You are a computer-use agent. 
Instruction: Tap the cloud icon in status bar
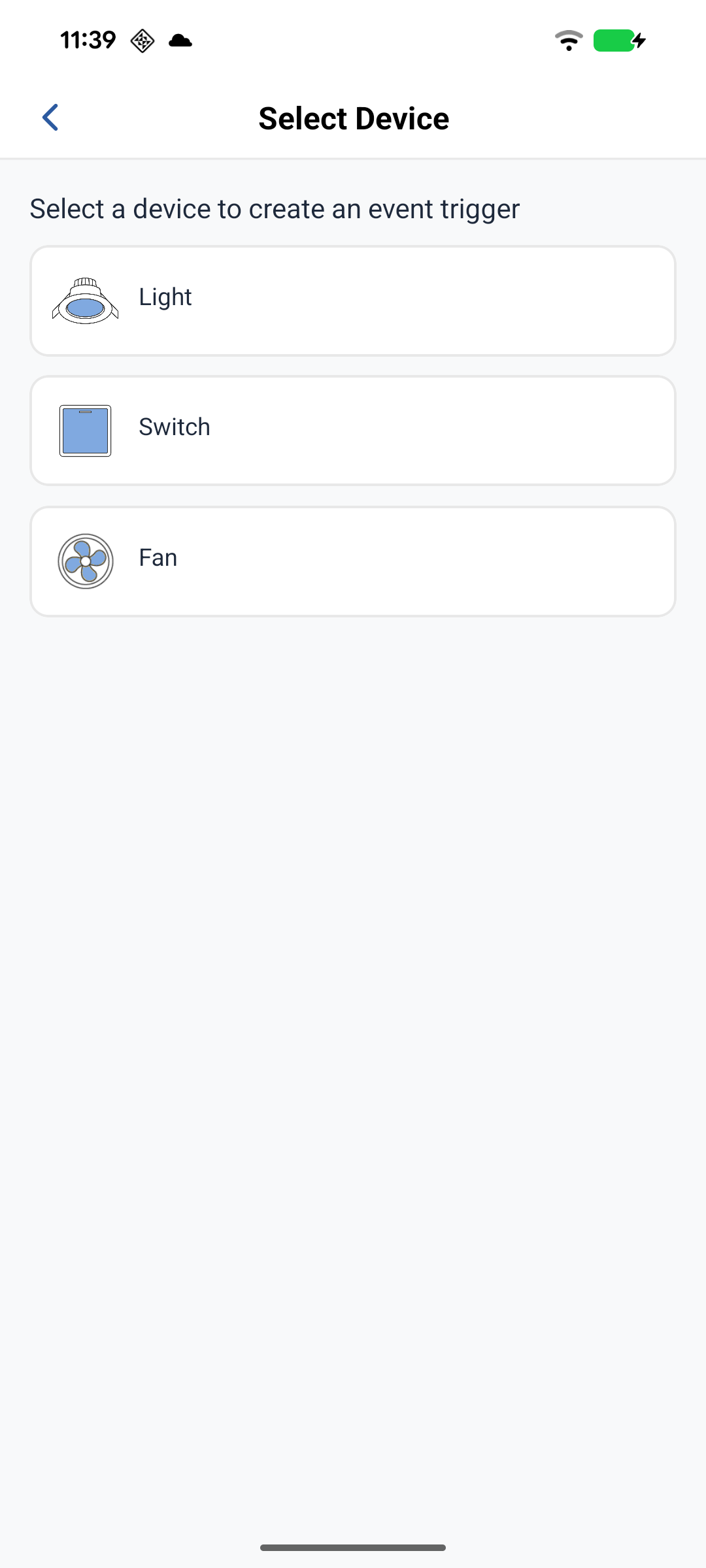tap(180, 41)
